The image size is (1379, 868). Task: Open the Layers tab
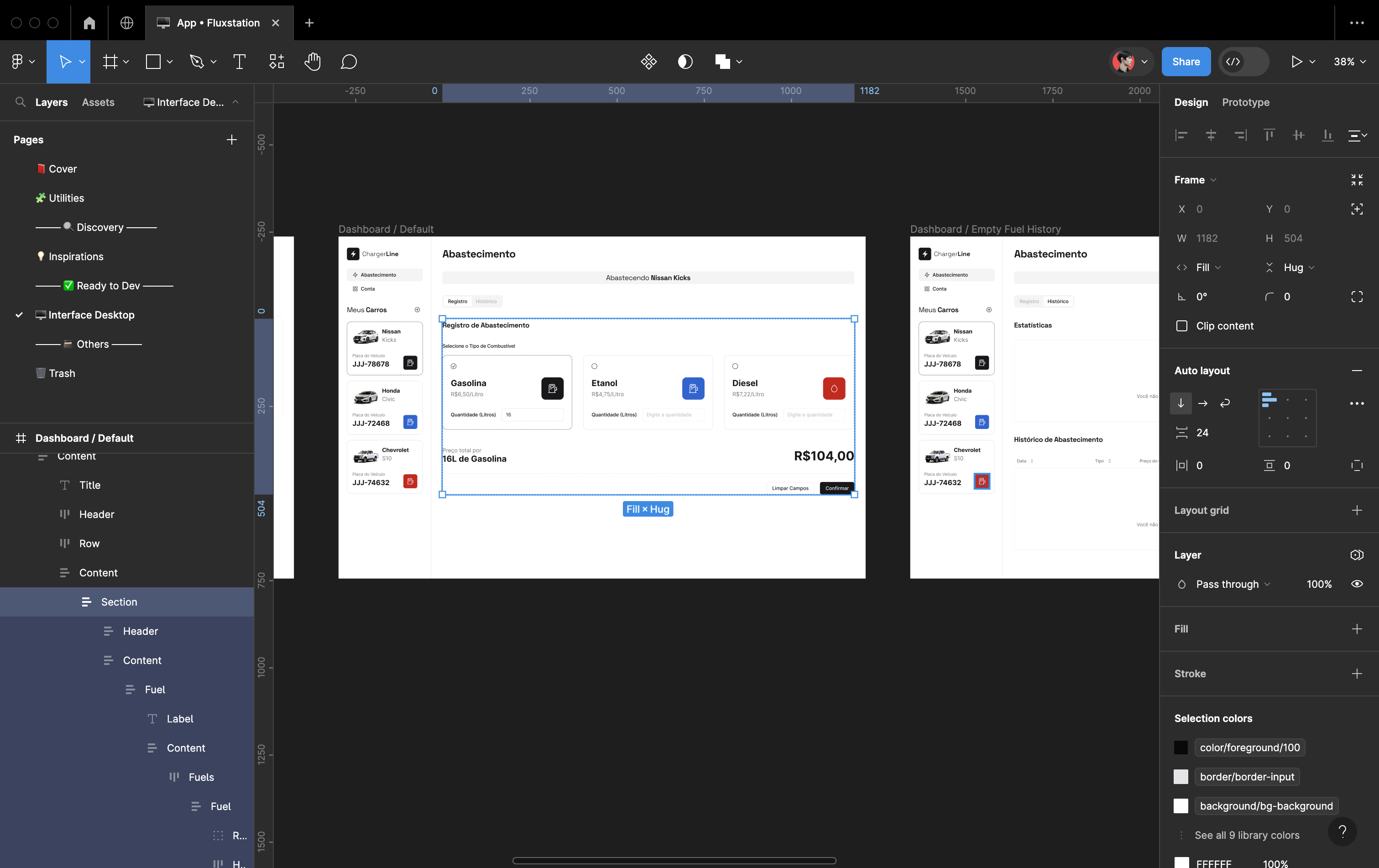pyautogui.click(x=52, y=102)
